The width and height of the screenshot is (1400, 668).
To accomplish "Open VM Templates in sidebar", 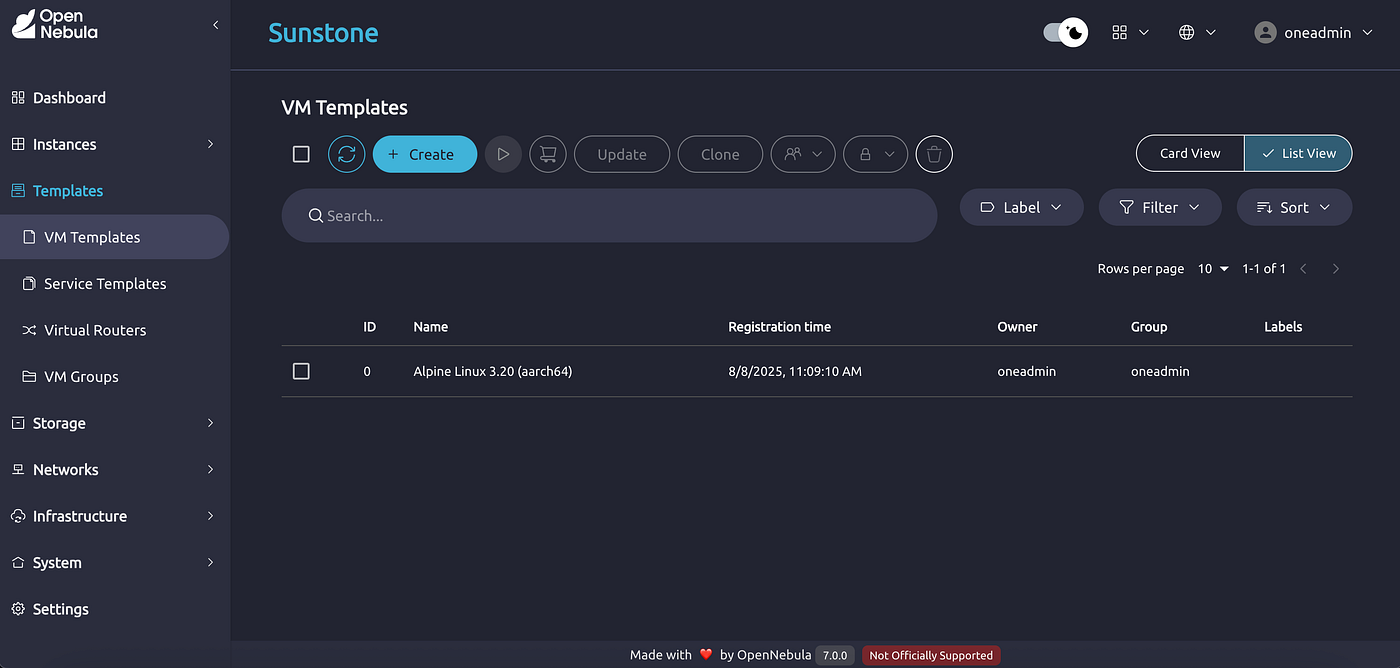I will [x=115, y=237].
